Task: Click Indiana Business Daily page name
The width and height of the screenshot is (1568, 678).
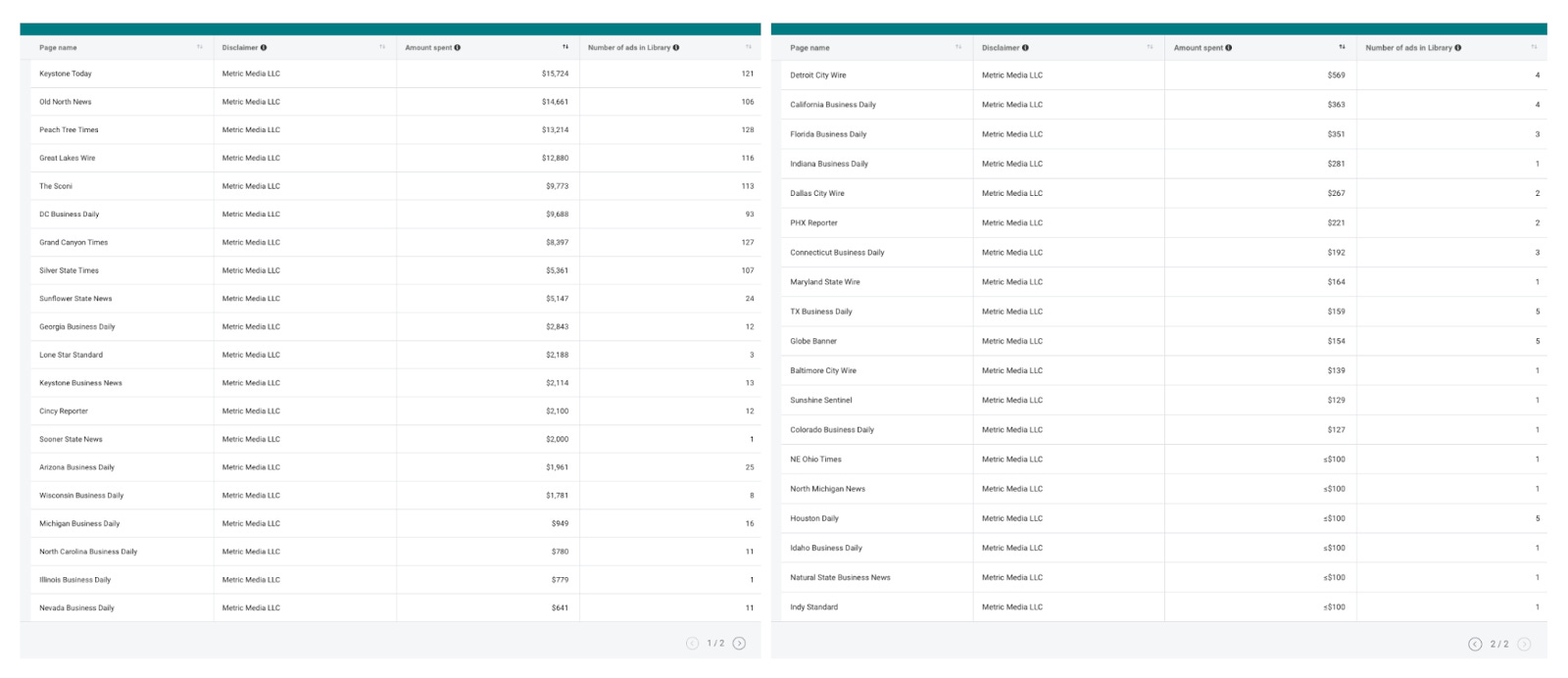Action: coord(829,164)
